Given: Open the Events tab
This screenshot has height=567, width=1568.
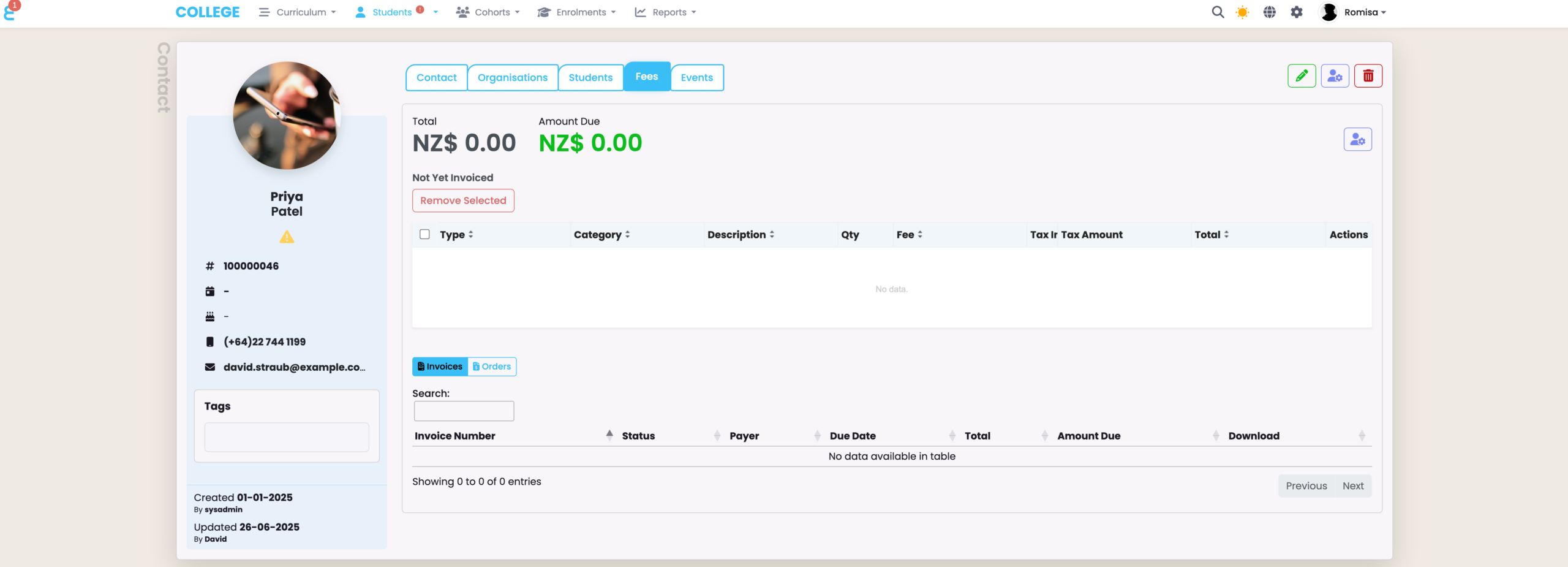Looking at the screenshot, I should tap(696, 78).
